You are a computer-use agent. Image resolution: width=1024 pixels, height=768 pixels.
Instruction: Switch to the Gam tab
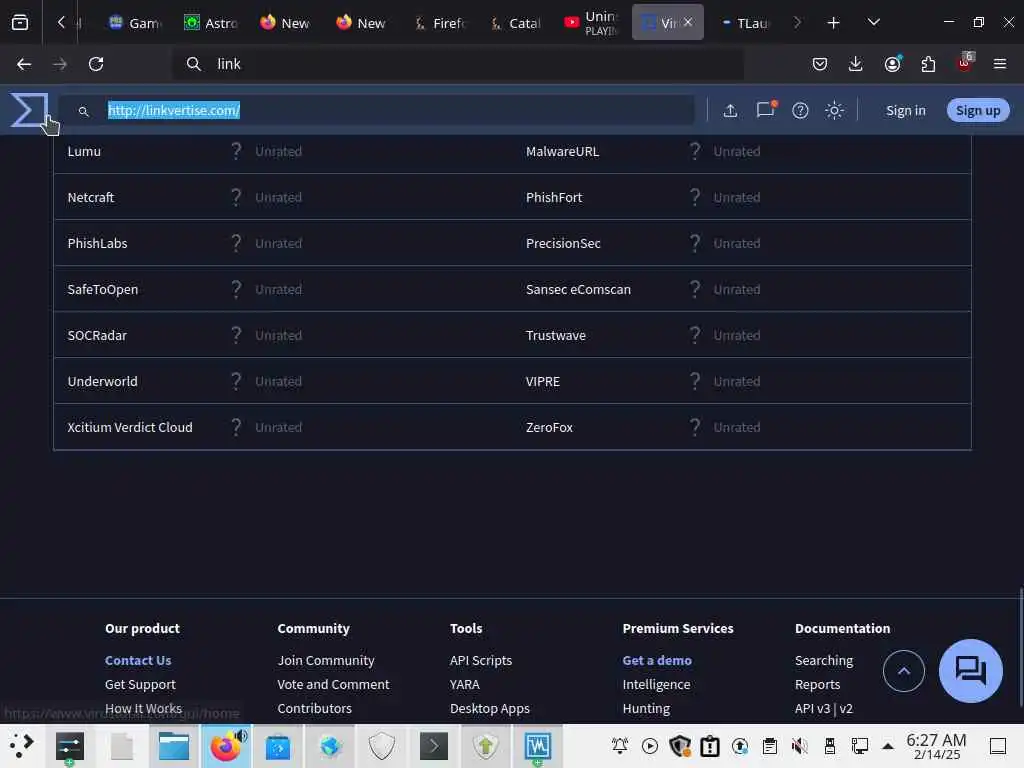tap(135, 23)
